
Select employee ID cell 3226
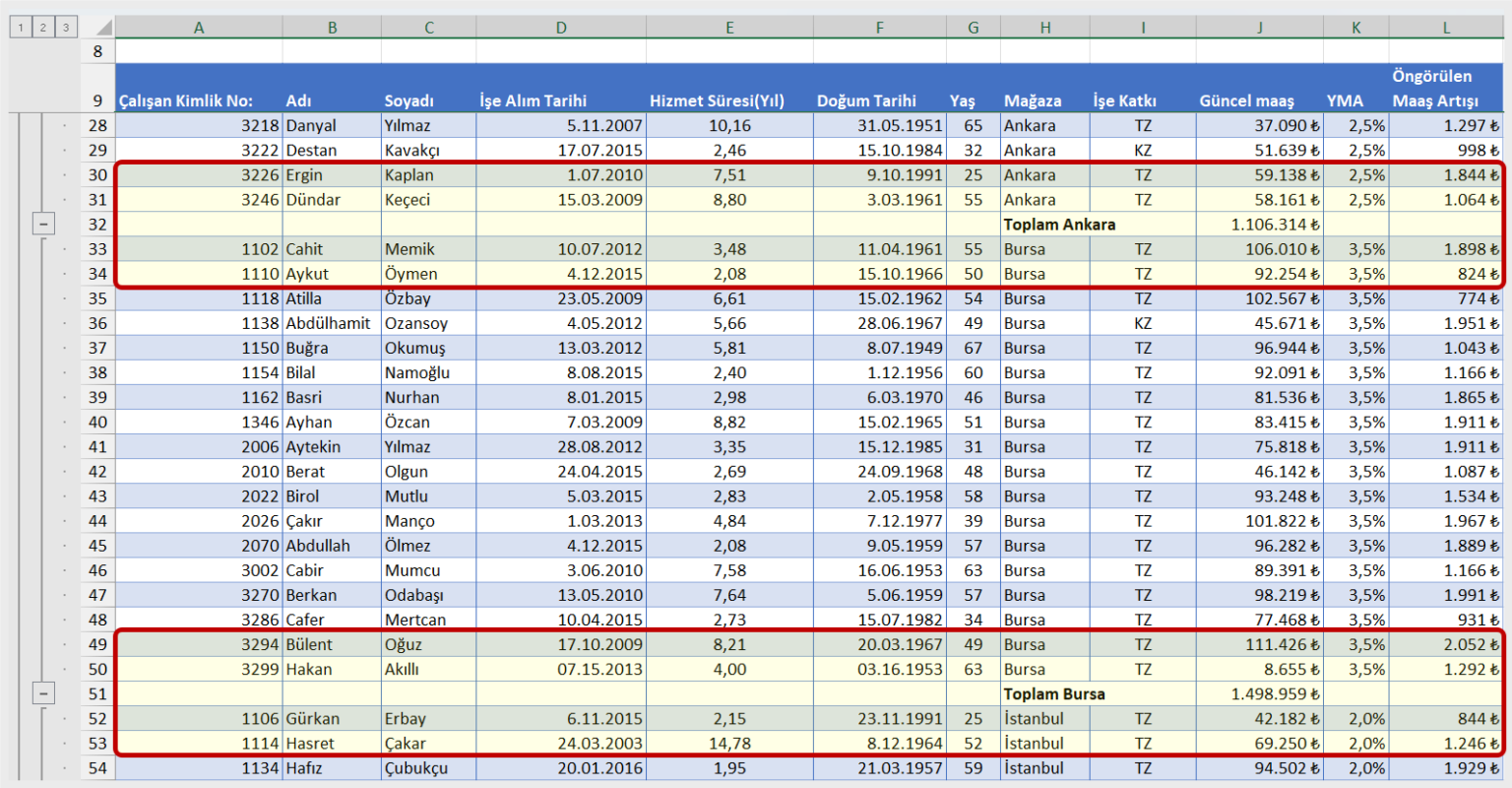point(199,174)
